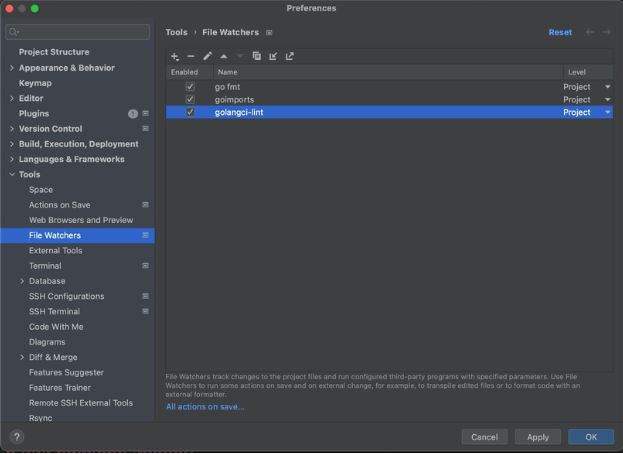The width and height of the screenshot is (623, 454).
Task: Select External Tools in the sidebar
Action: [55, 251]
